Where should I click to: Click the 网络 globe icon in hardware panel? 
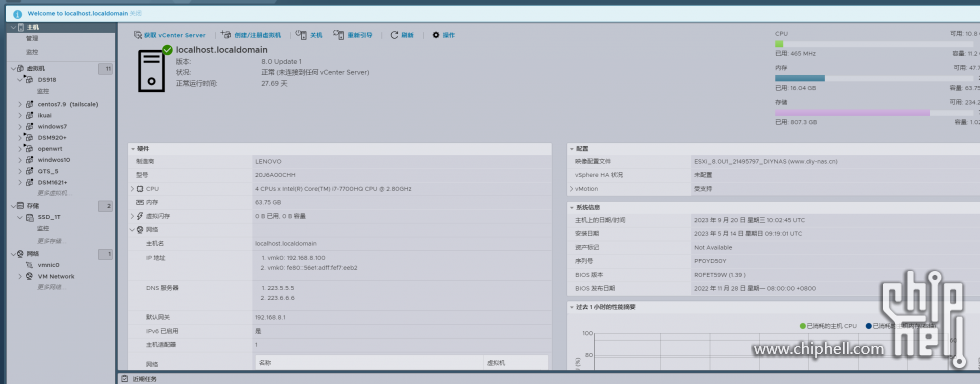tap(140, 230)
